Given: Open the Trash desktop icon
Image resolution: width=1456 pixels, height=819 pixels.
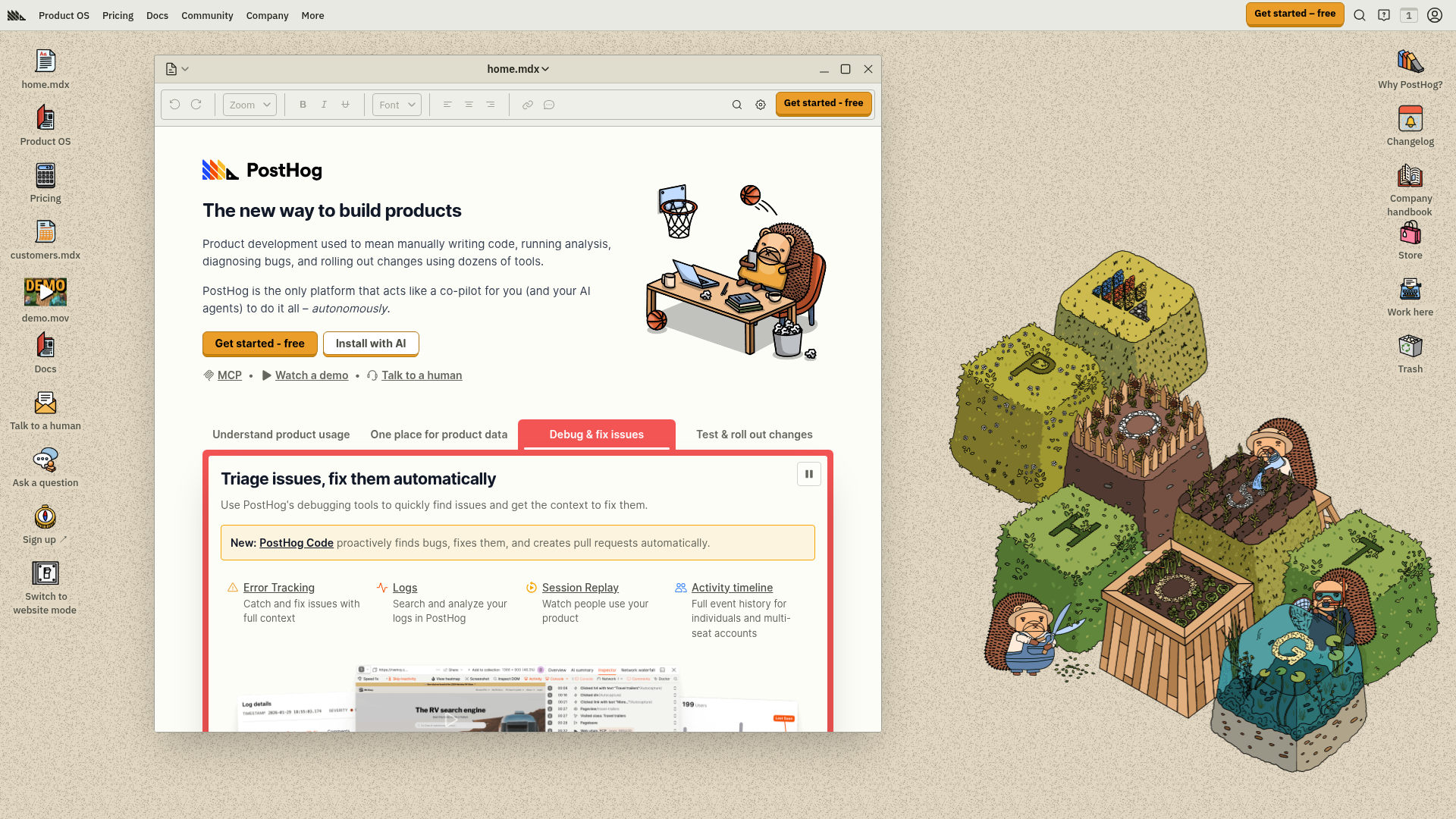Looking at the screenshot, I should tap(1410, 353).
